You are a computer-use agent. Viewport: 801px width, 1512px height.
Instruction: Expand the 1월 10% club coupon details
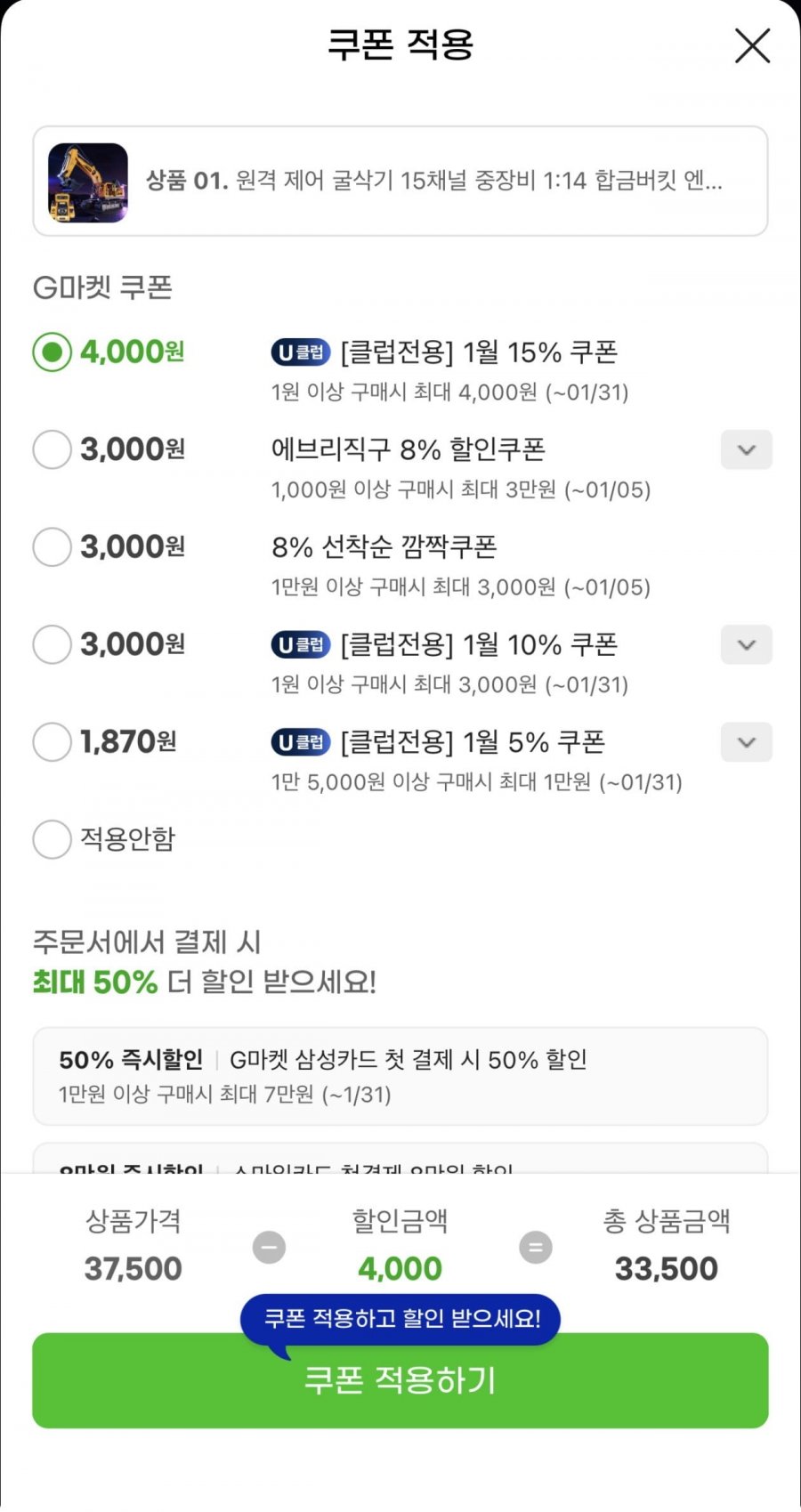(x=746, y=644)
